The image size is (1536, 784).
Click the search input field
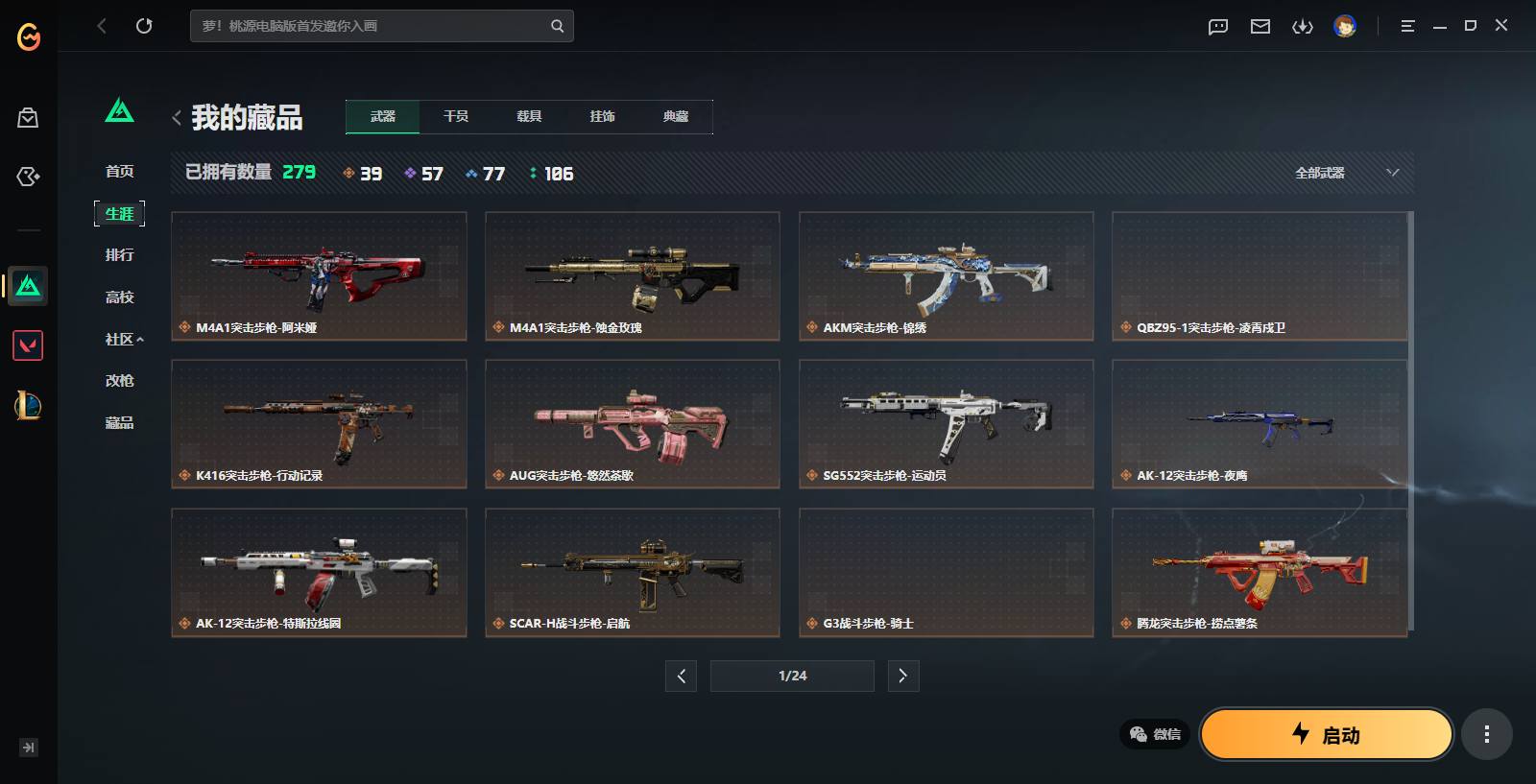pos(382,26)
